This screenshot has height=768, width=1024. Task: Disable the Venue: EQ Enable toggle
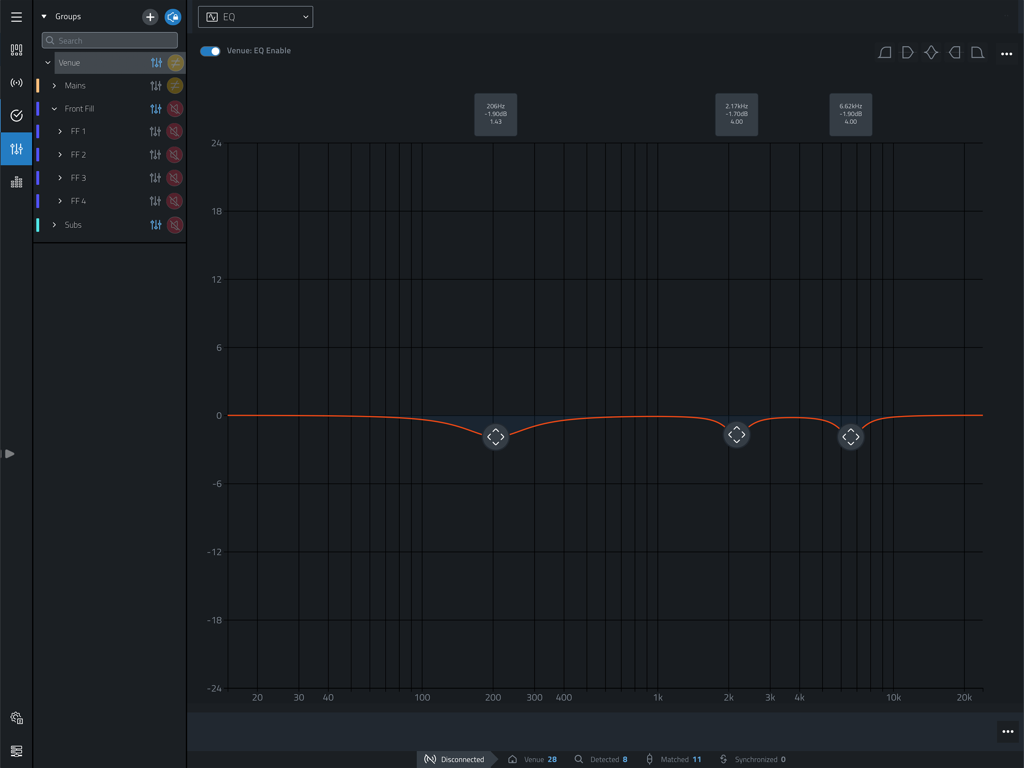pos(210,49)
